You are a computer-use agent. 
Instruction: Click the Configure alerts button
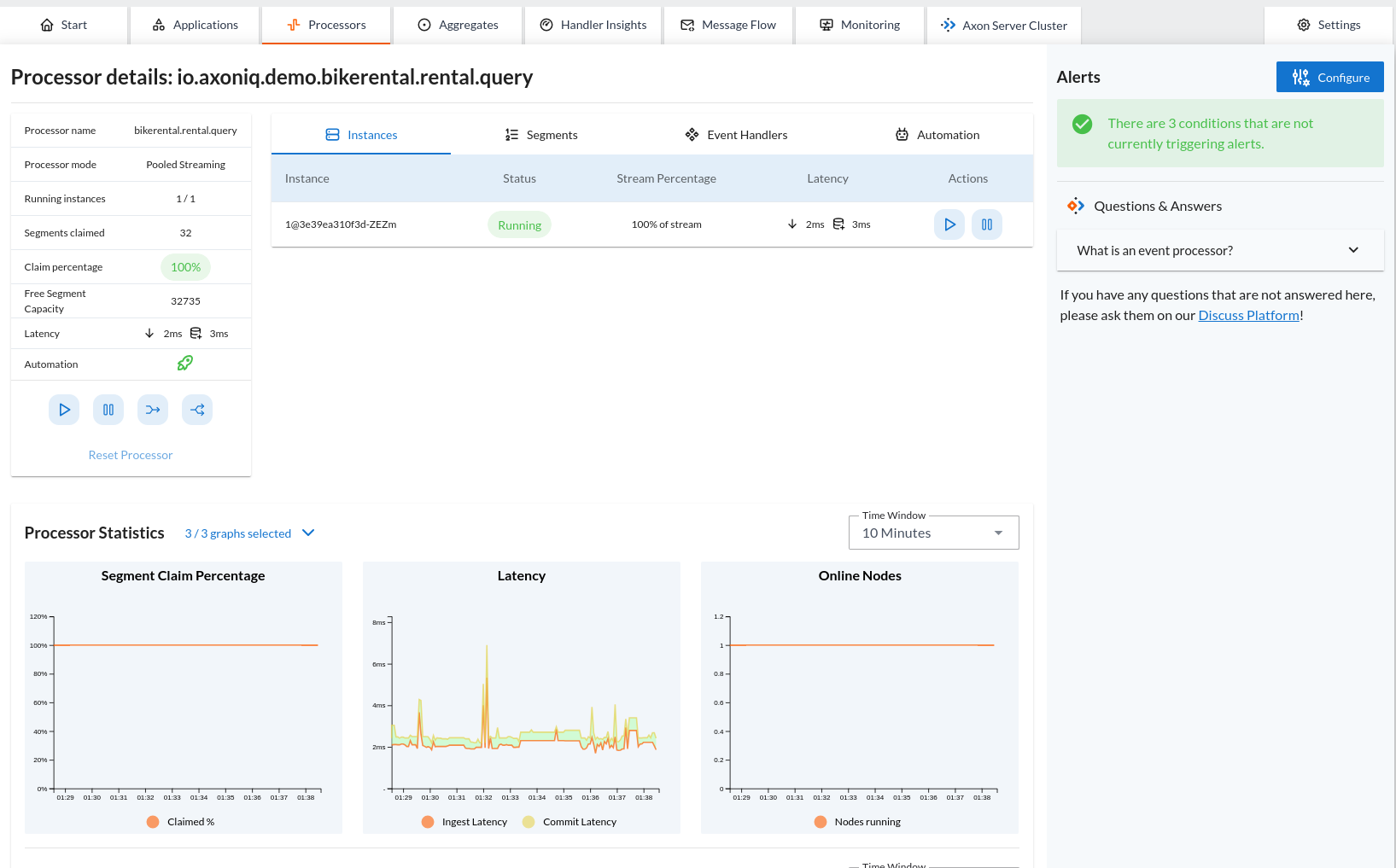1330,77
